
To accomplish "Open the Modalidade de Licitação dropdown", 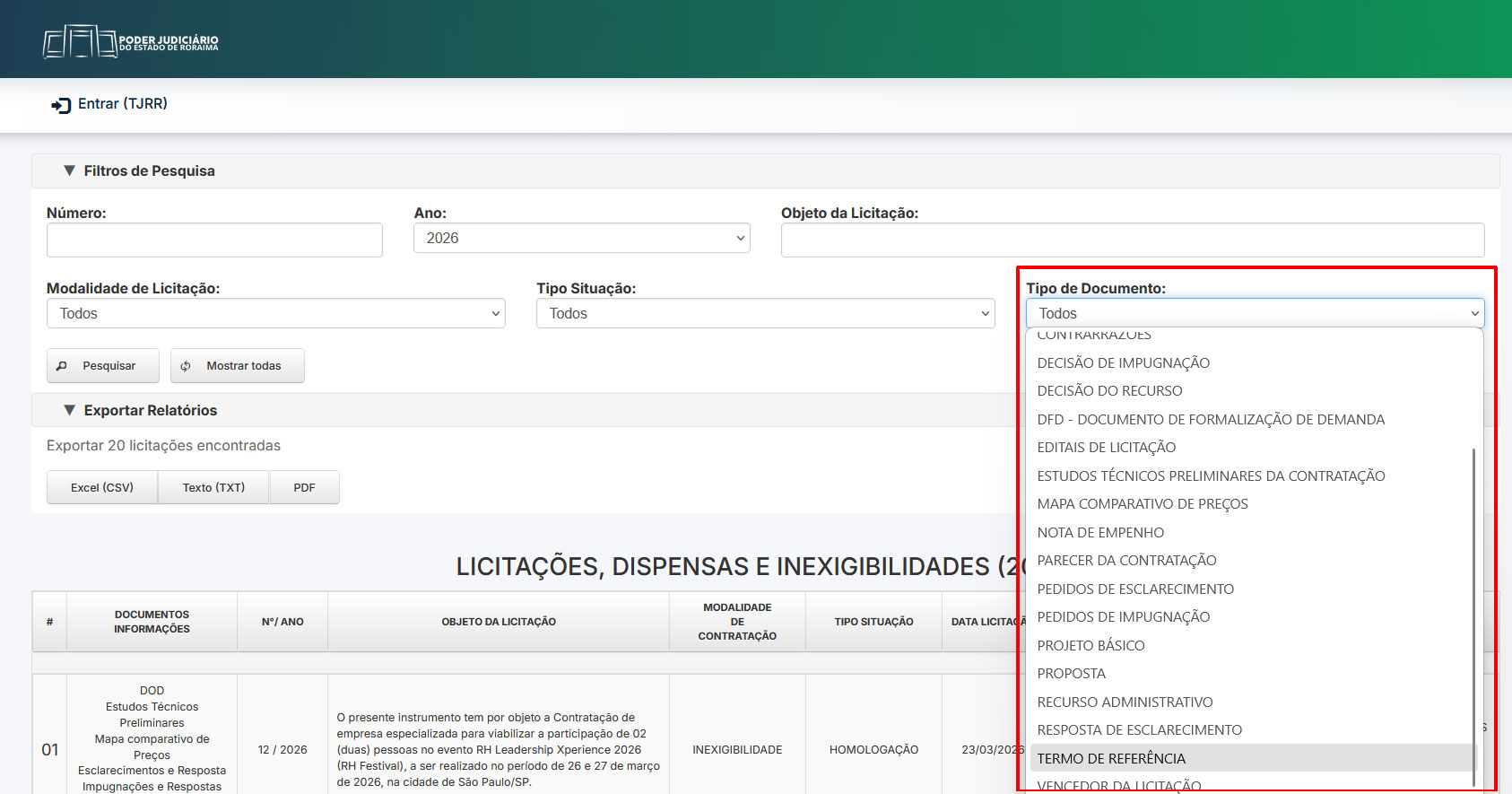I will pos(275,313).
